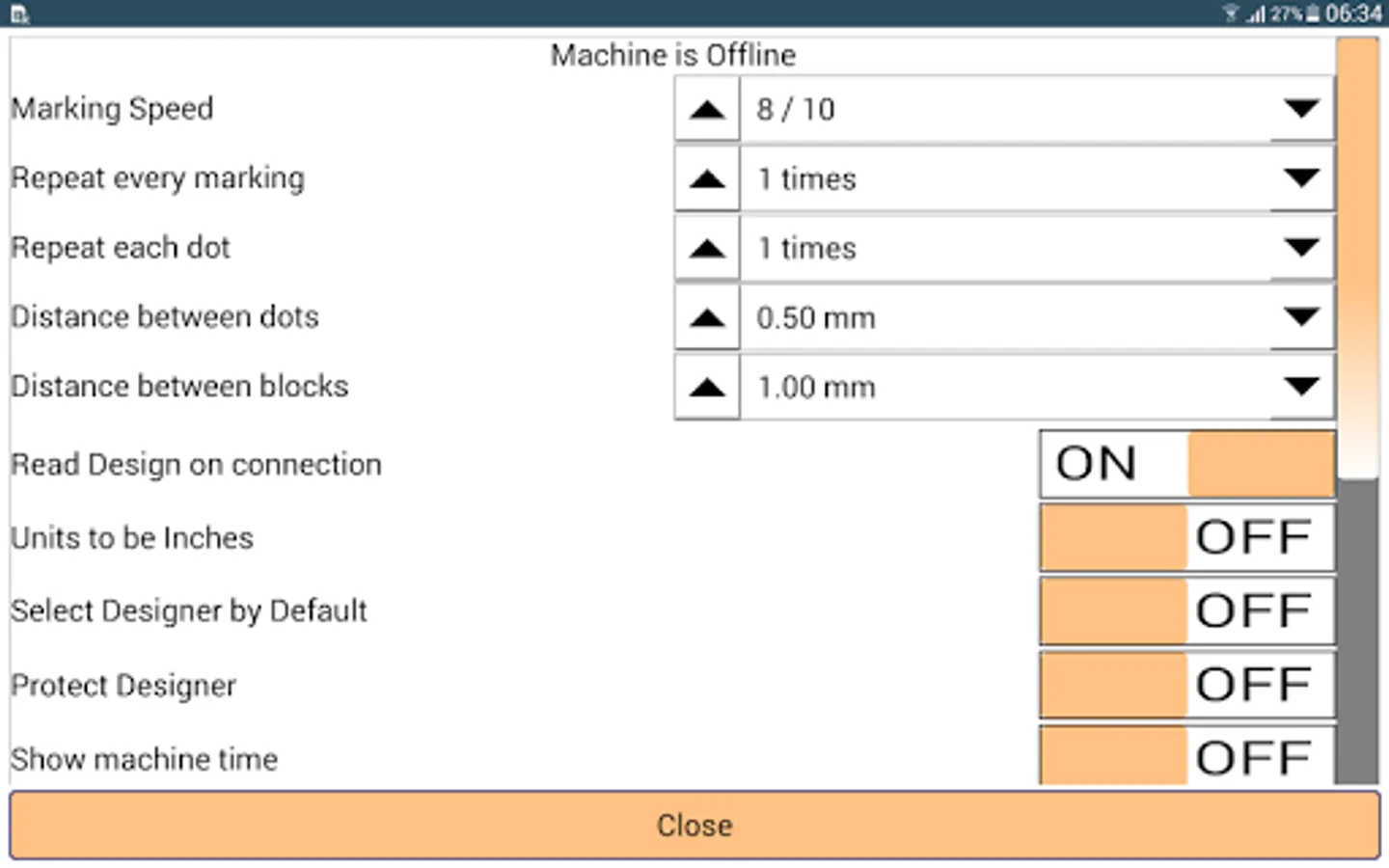The width and height of the screenshot is (1389, 868).
Task: Close the settings screen
Action: tap(694, 826)
